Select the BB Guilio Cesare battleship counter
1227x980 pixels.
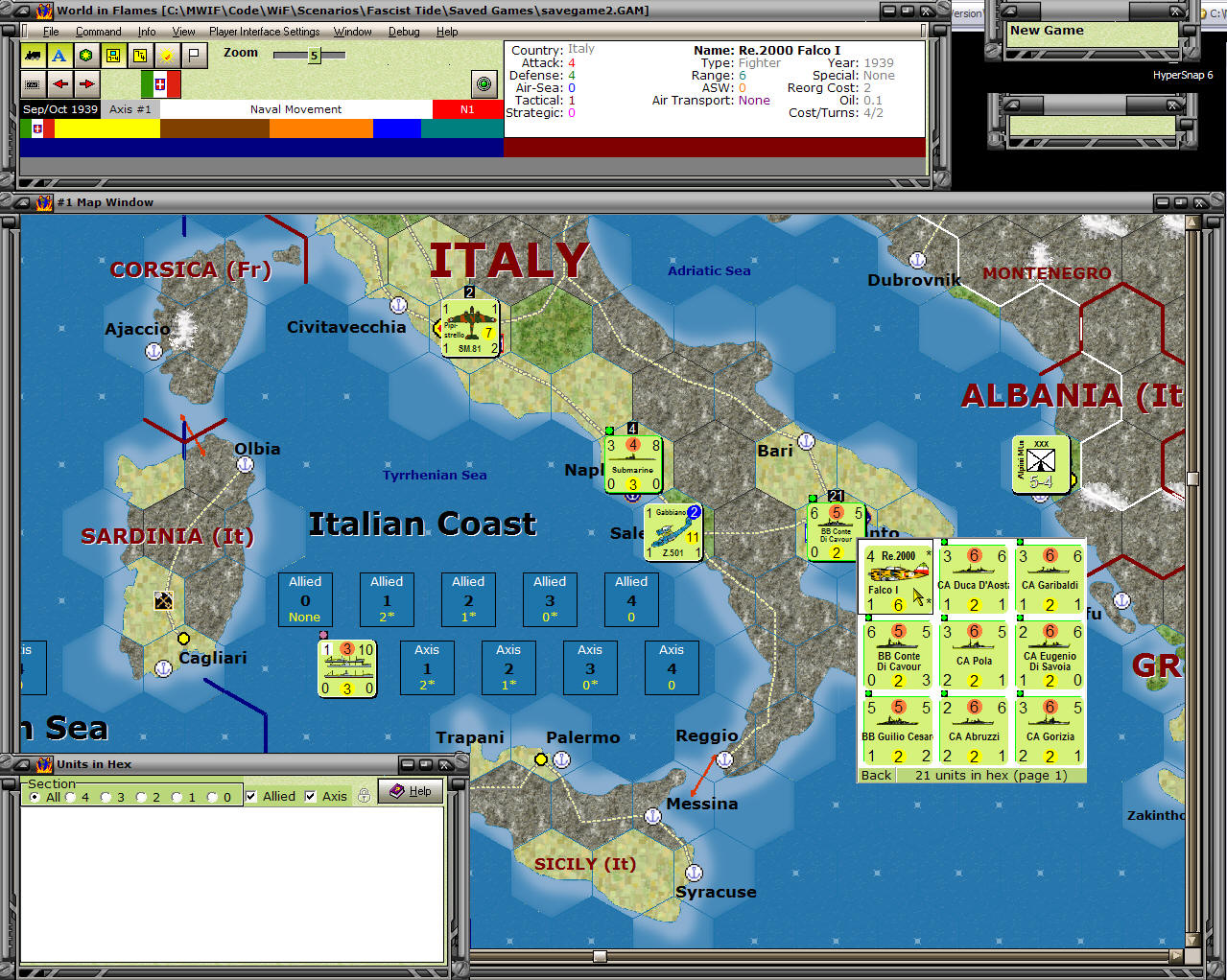pyautogui.click(x=898, y=731)
